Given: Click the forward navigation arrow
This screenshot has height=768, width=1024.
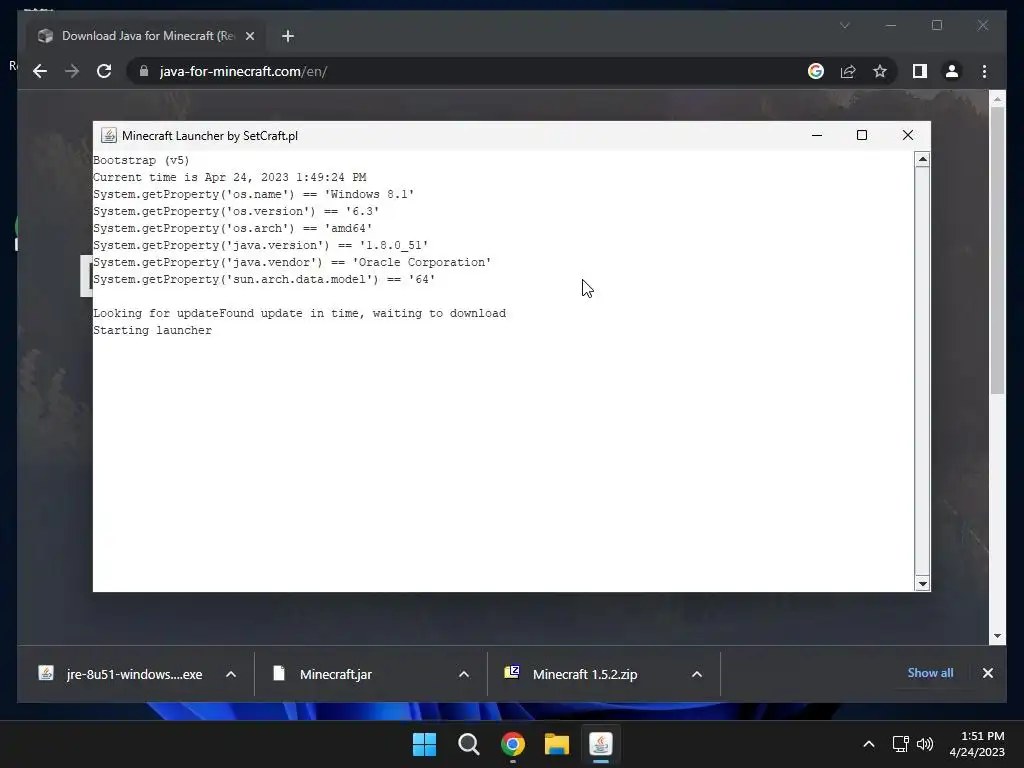Looking at the screenshot, I should [x=72, y=71].
